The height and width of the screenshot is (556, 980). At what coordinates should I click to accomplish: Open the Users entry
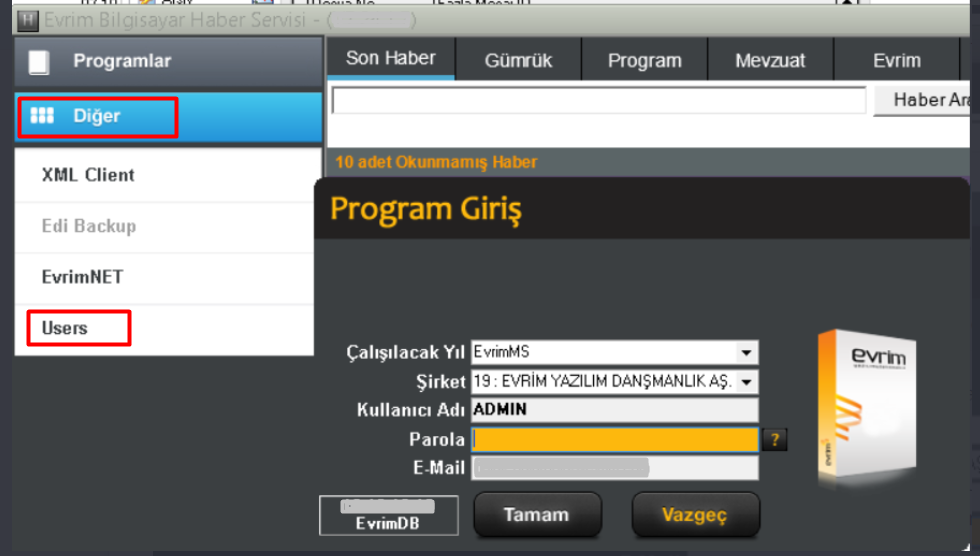click(x=164, y=329)
